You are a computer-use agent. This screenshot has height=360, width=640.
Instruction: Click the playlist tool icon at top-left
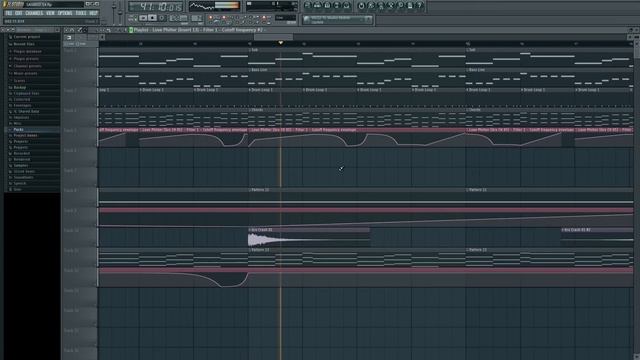pyautogui.click(x=69, y=37)
